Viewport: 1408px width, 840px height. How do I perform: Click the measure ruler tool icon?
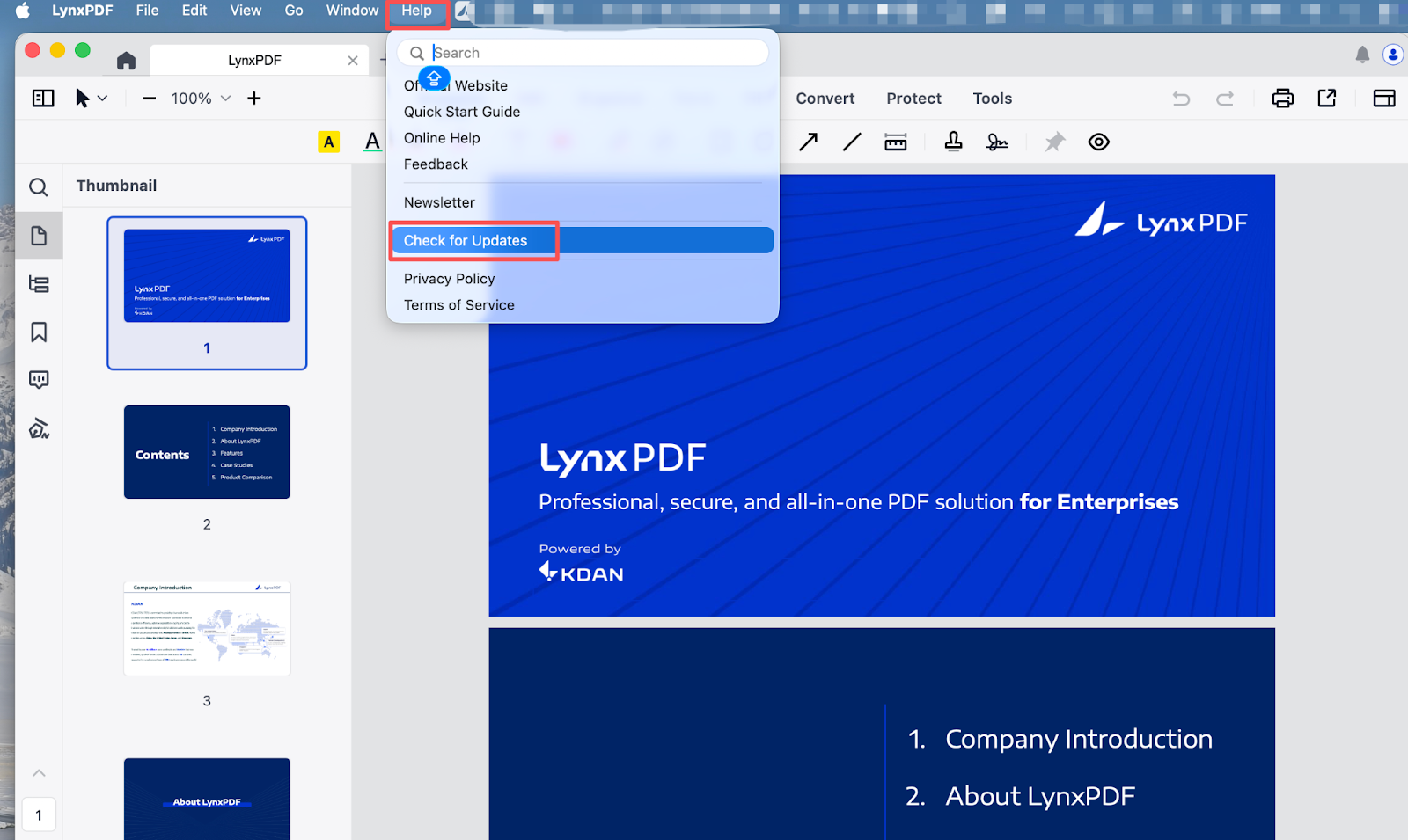895,142
